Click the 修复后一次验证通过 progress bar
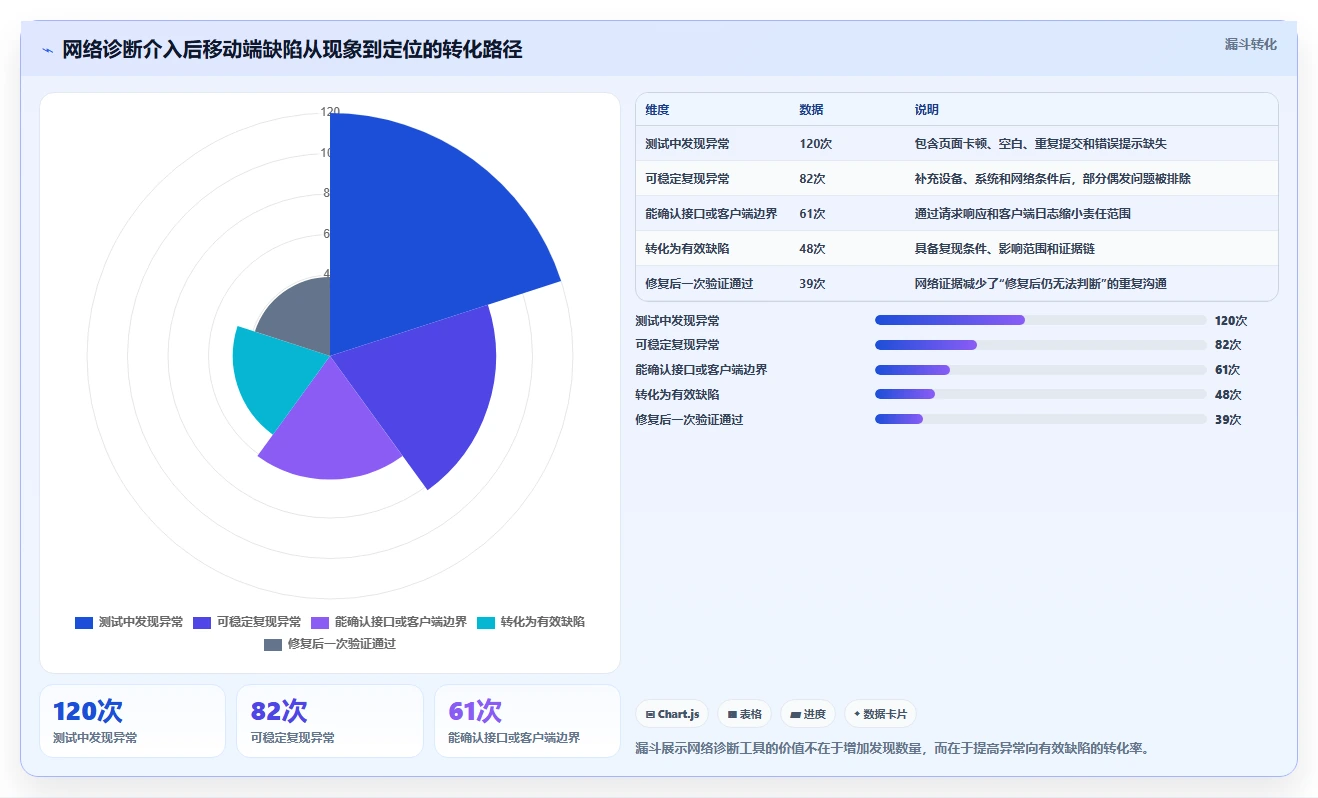This screenshot has height=798, width=1318. pyautogui.click(x=1041, y=420)
